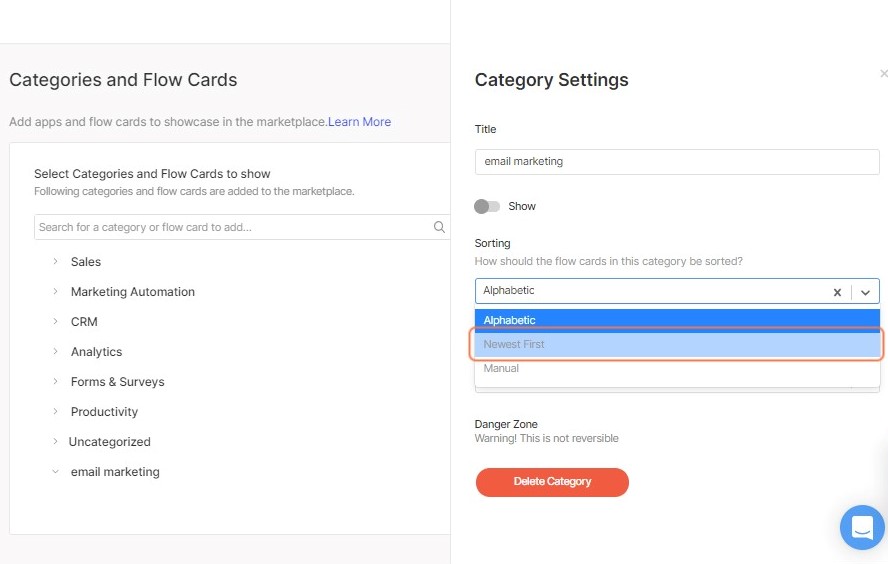888x564 pixels.
Task: Choose the Manual sorting option
Action: (677, 369)
